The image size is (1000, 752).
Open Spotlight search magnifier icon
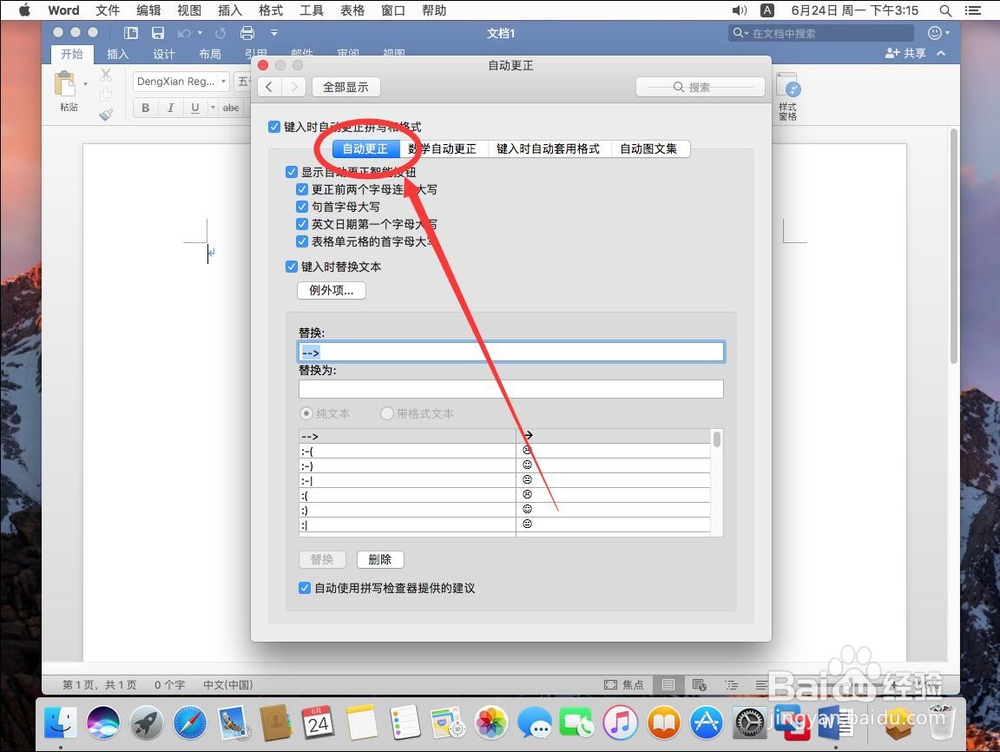pyautogui.click(x=946, y=10)
